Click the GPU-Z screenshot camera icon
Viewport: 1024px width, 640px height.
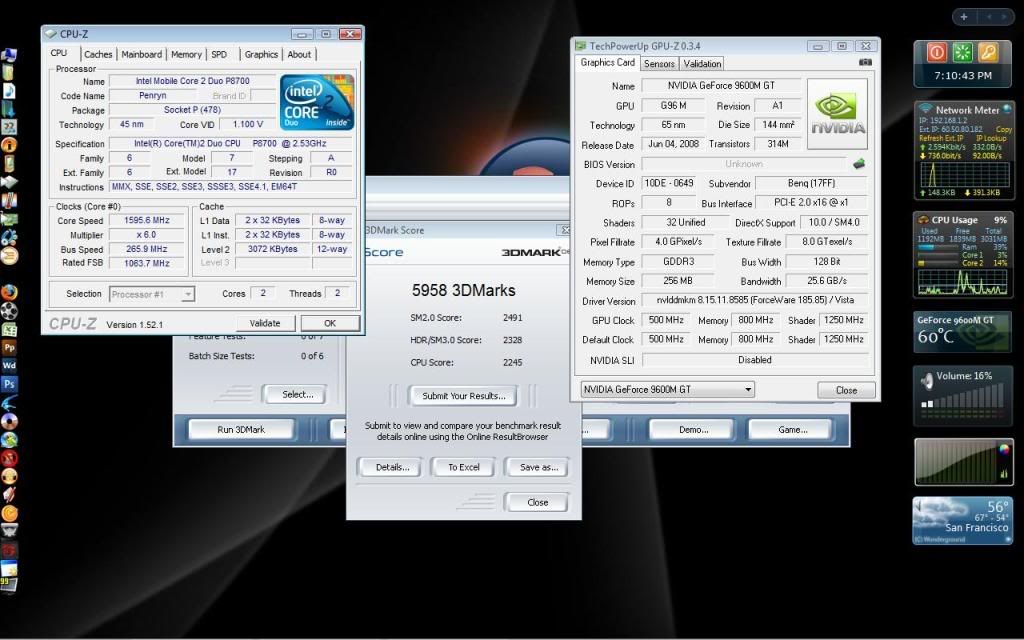[x=865, y=63]
